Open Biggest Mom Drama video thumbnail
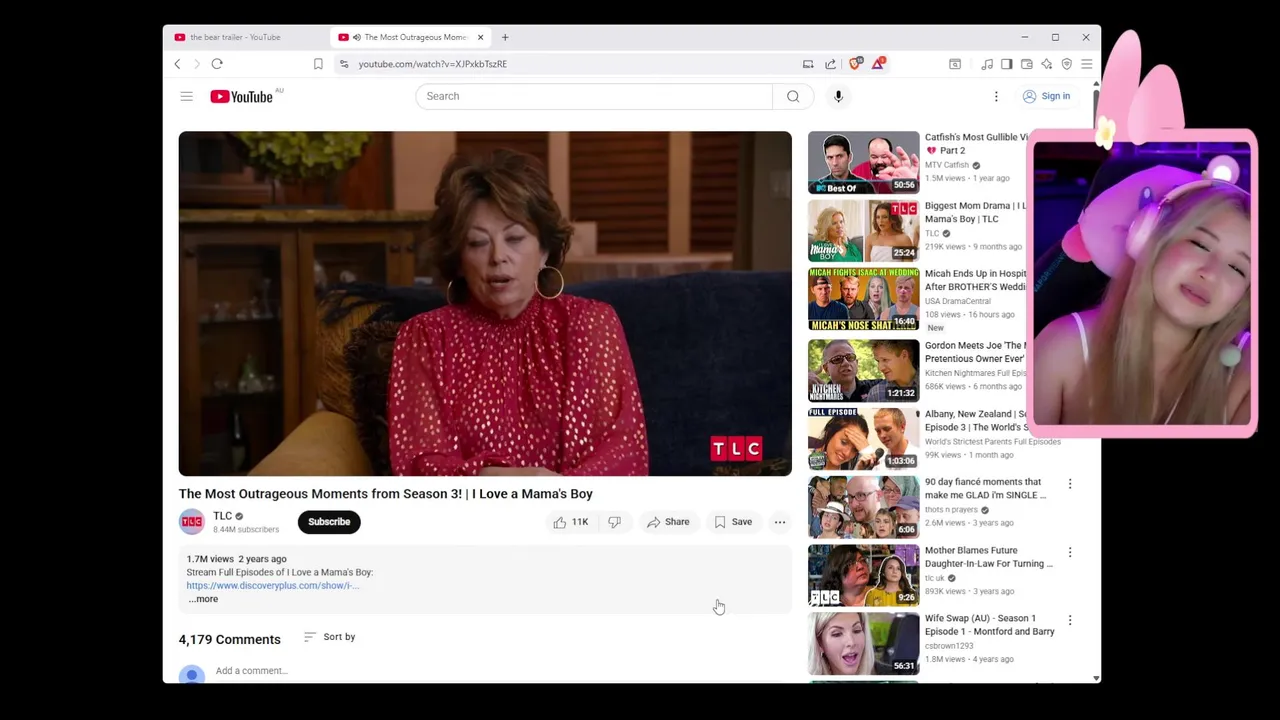This screenshot has height=720, width=1280. (864, 231)
